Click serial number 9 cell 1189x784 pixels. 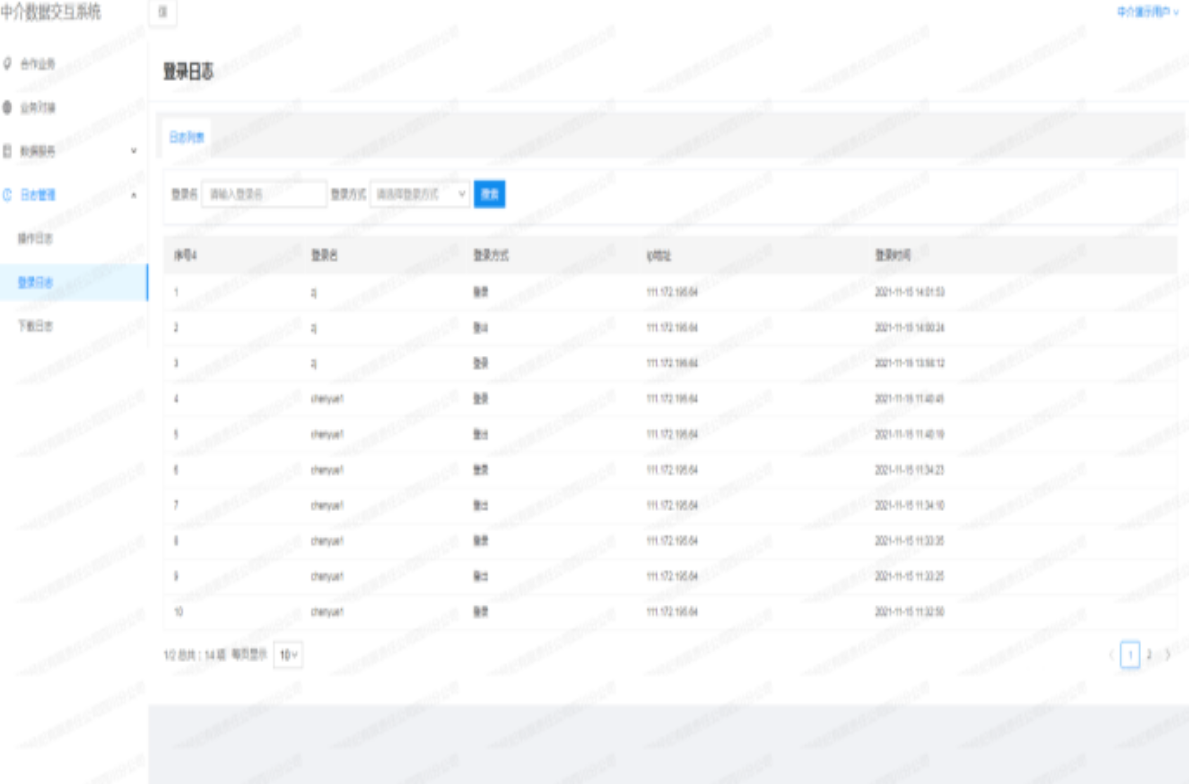click(x=176, y=576)
